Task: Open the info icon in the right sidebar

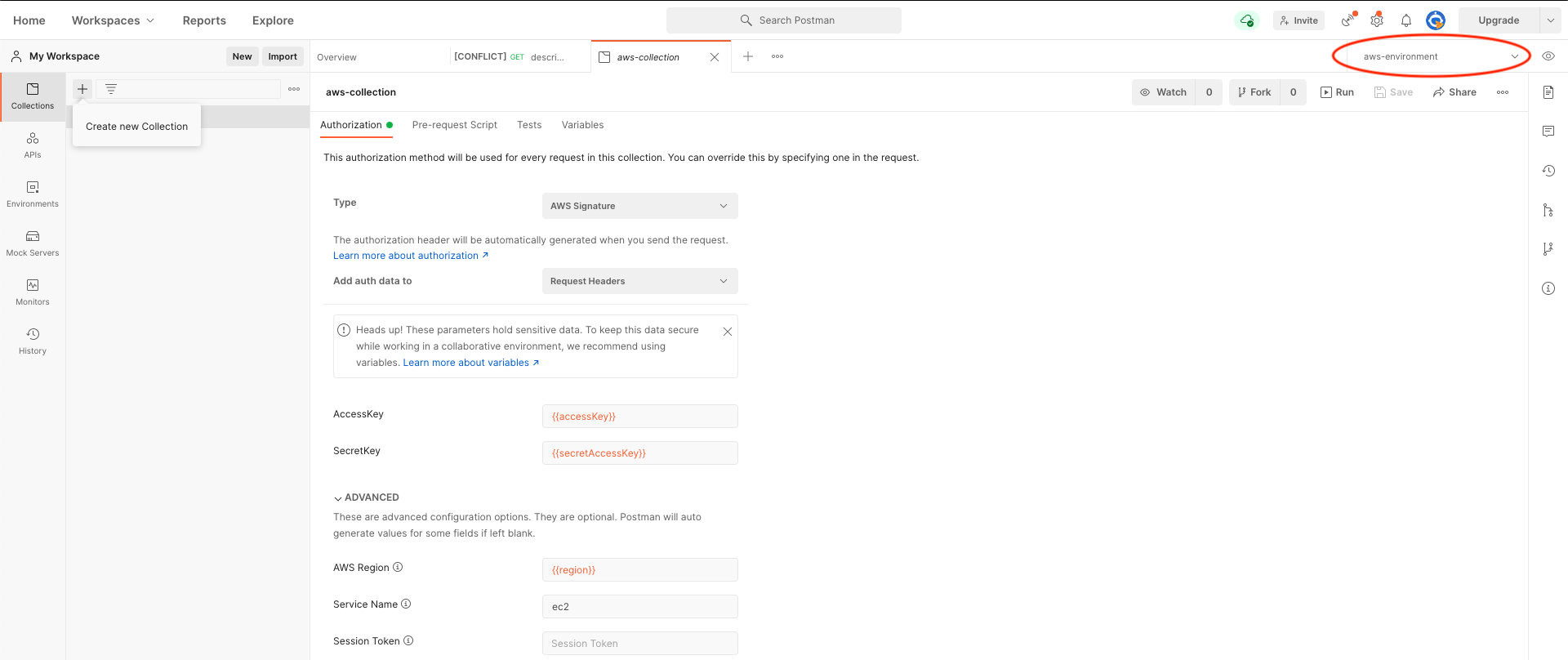Action: point(1548,288)
